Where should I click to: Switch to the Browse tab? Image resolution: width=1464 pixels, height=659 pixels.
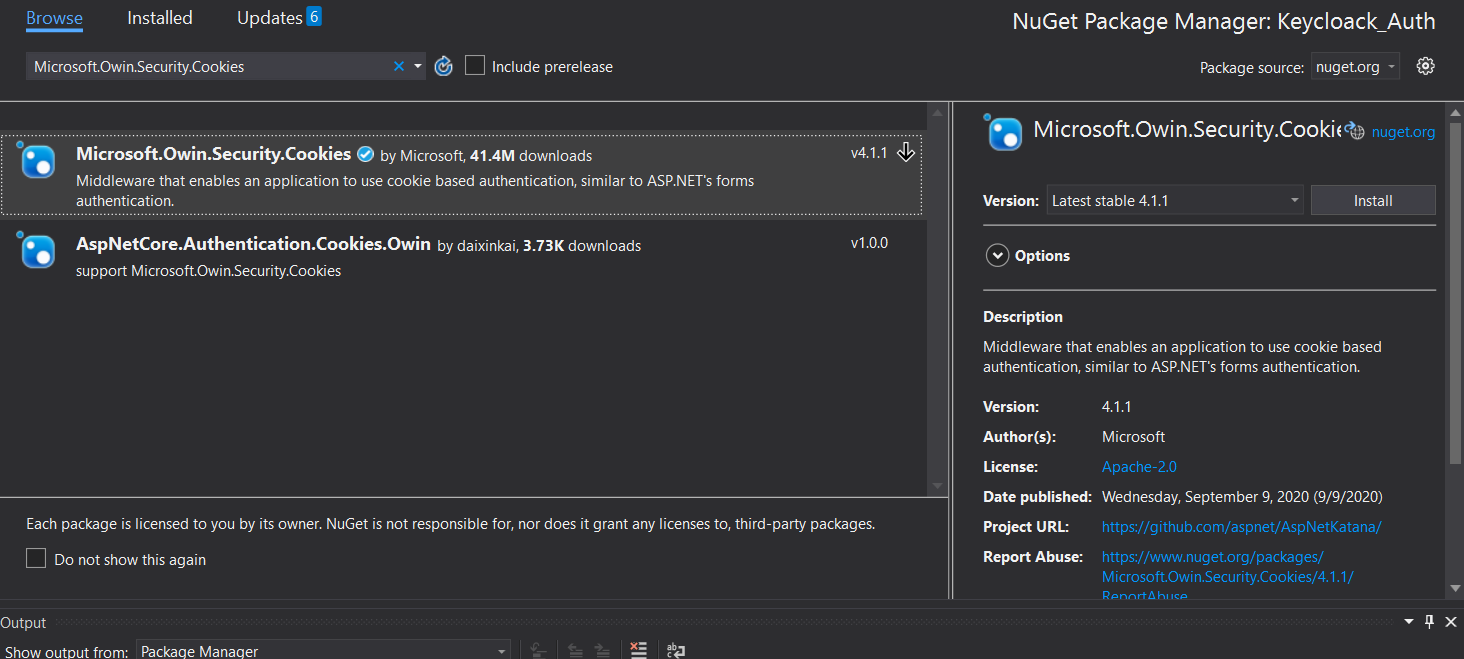[54, 18]
